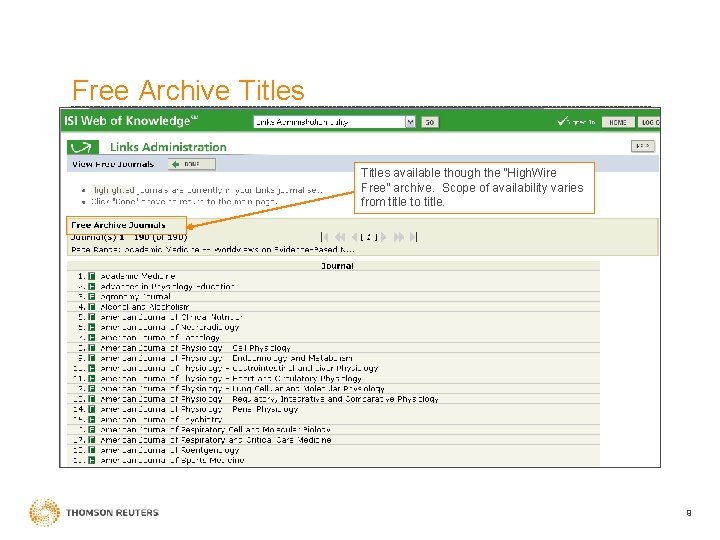Viewport: 720px width, 540px height.
Task: Click the double-arrow skip-back pagination icon
Action: tap(340, 237)
